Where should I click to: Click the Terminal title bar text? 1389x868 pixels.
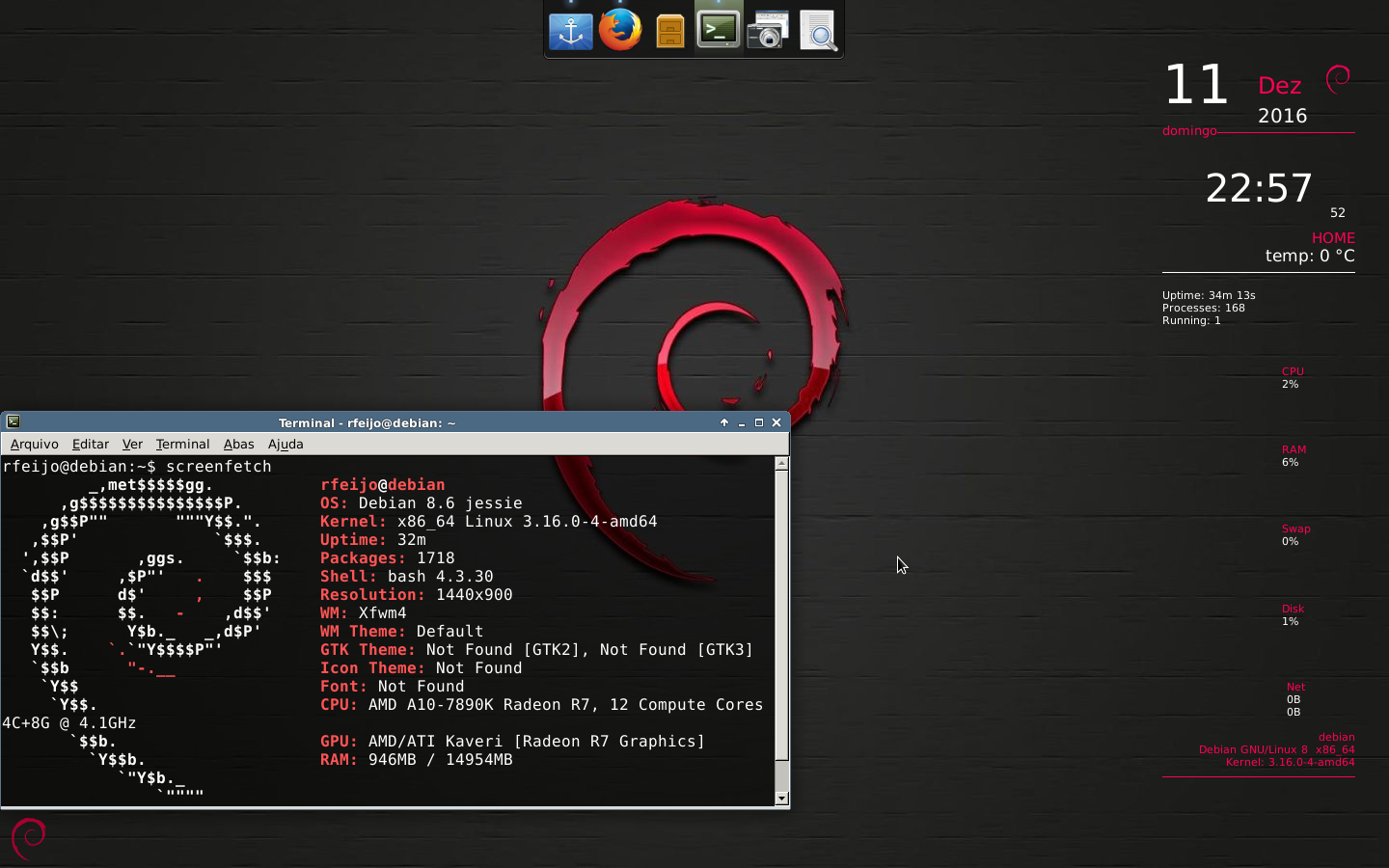pyautogui.click(x=367, y=422)
